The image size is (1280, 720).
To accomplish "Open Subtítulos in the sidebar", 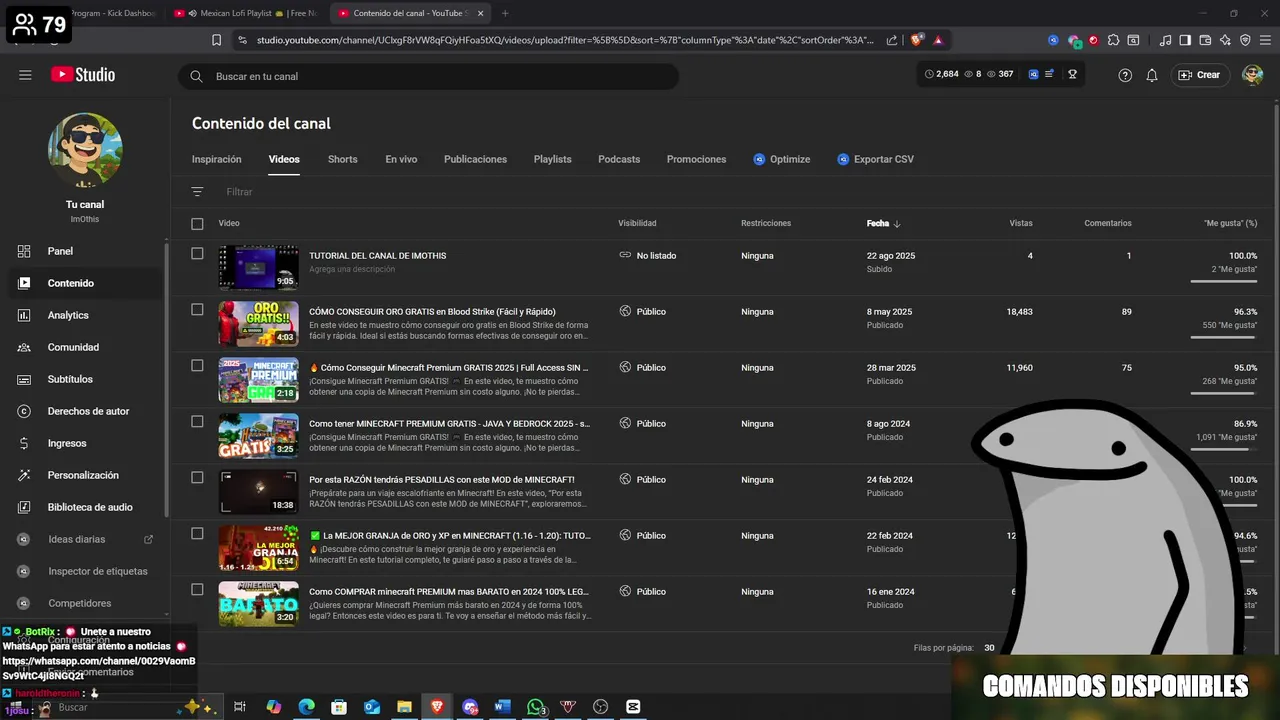I will (x=70, y=379).
